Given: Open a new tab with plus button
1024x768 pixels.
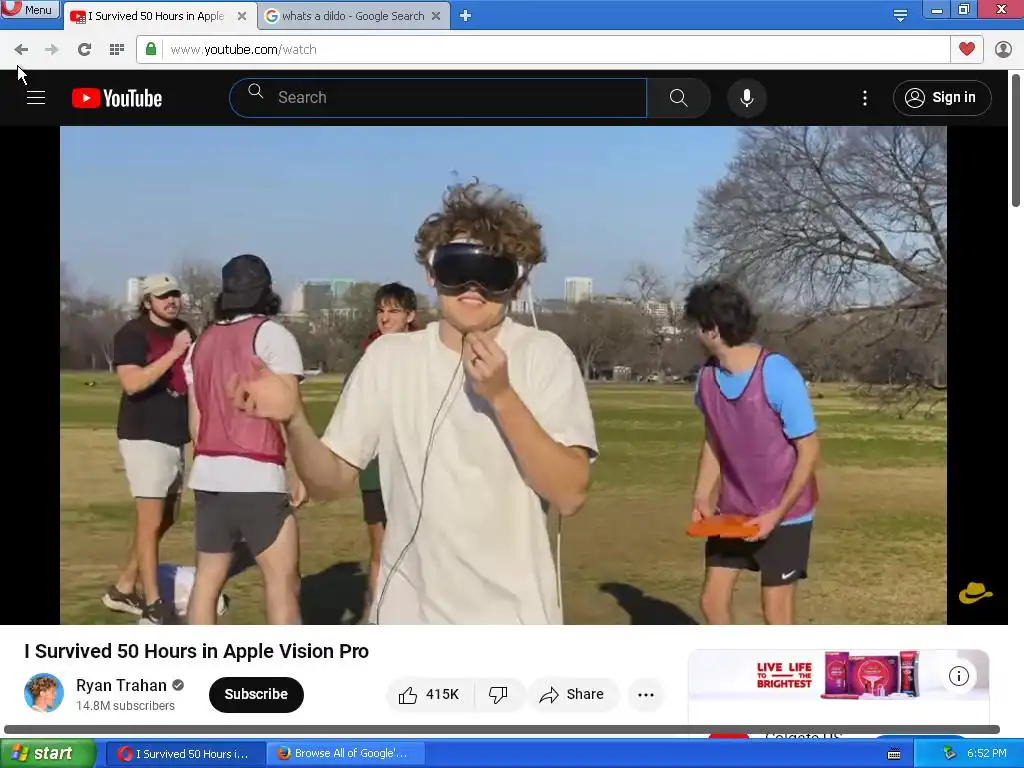Looking at the screenshot, I should point(466,16).
